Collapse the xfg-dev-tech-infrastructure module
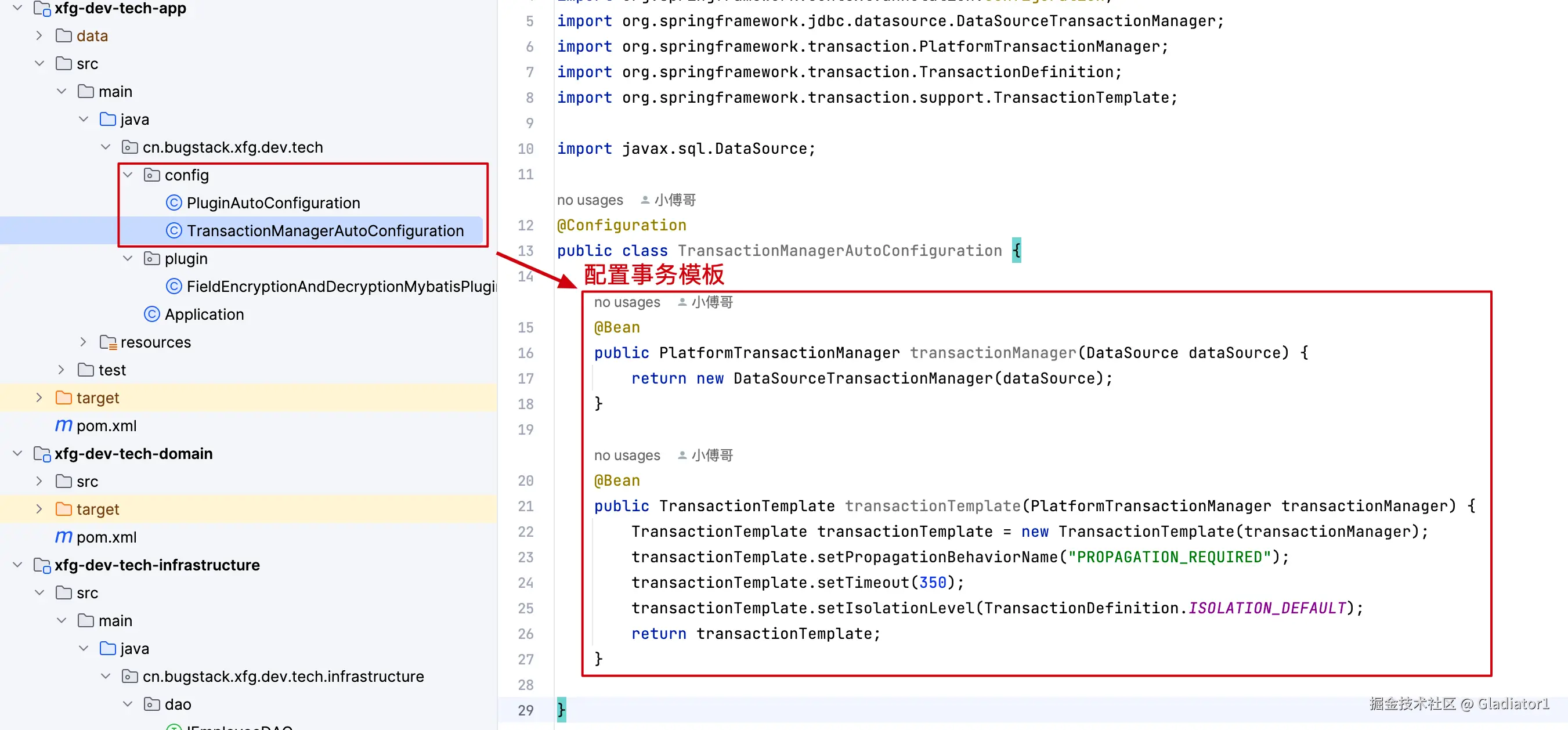The height and width of the screenshot is (730, 1568). coord(17,565)
